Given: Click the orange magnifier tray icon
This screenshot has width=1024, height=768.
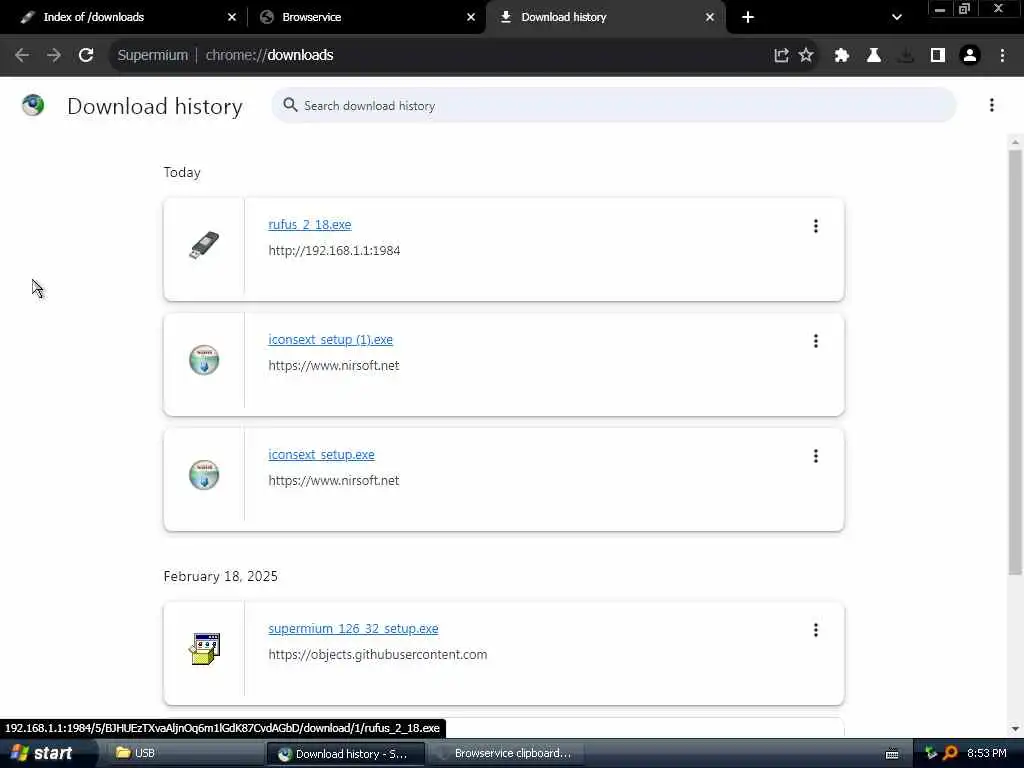Looking at the screenshot, I should (x=950, y=753).
